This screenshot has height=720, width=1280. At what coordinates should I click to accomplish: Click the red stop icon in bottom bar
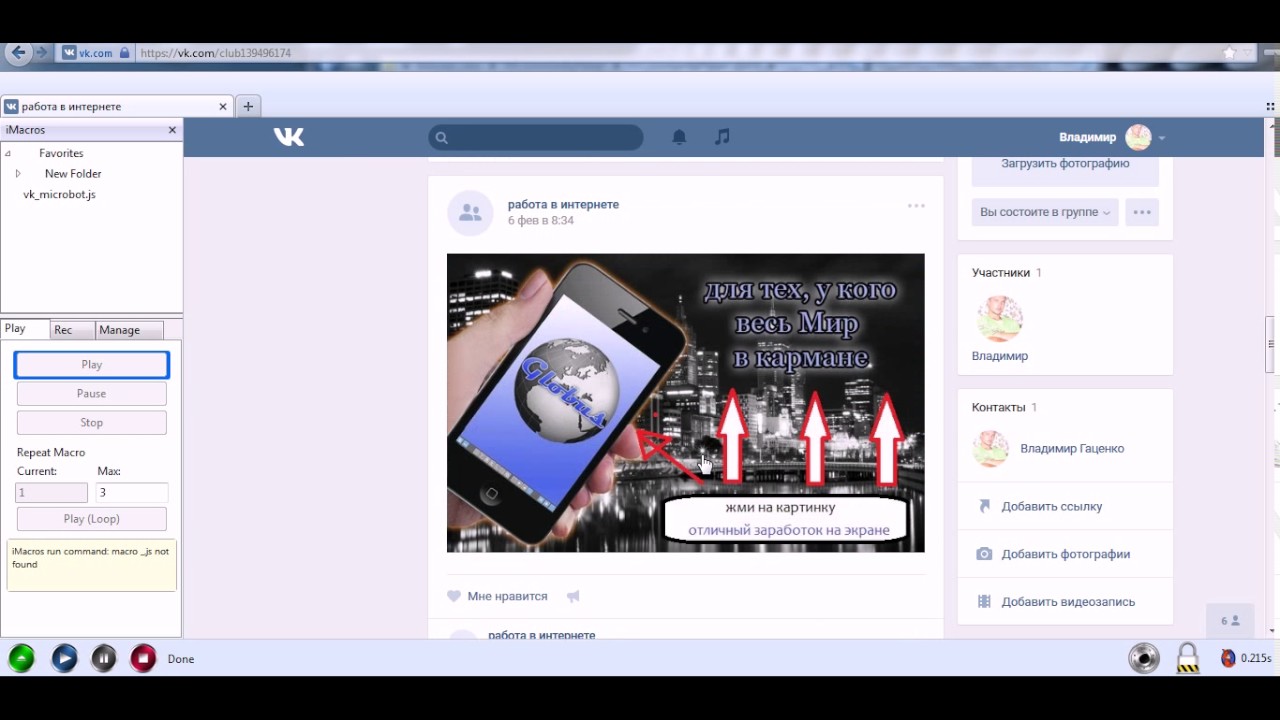click(x=143, y=658)
